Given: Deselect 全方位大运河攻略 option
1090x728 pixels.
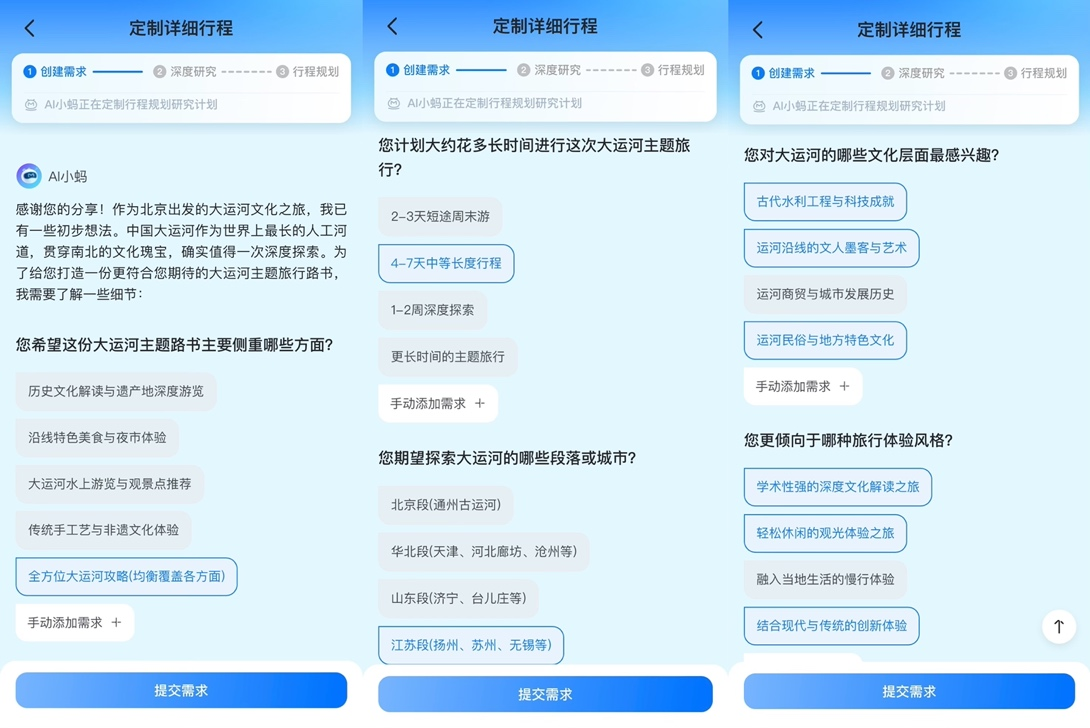Looking at the screenshot, I should 127,576.
